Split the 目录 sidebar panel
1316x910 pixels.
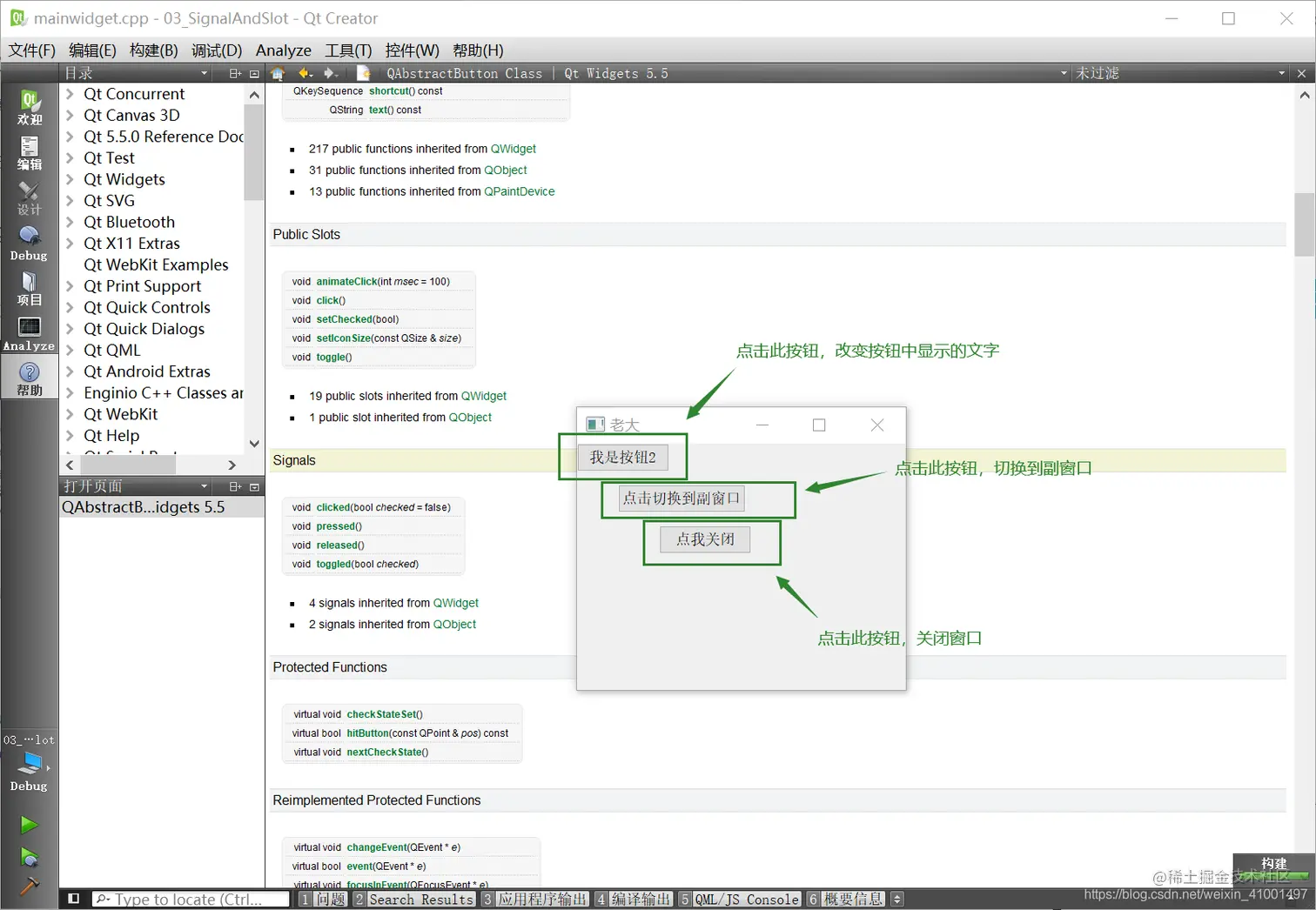[235, 74]
